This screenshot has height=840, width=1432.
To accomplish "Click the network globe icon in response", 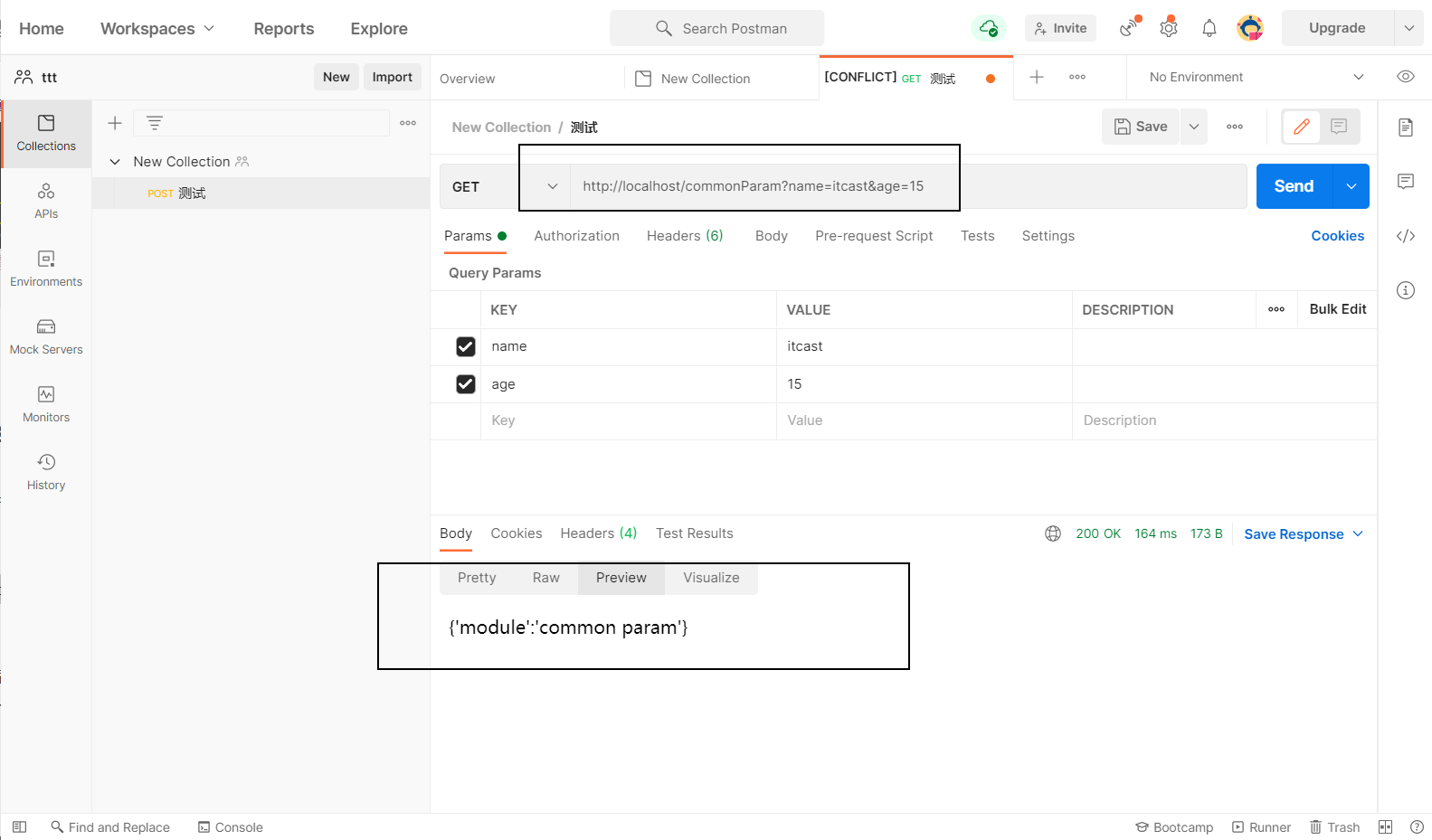I will [x=1053, y=533].
